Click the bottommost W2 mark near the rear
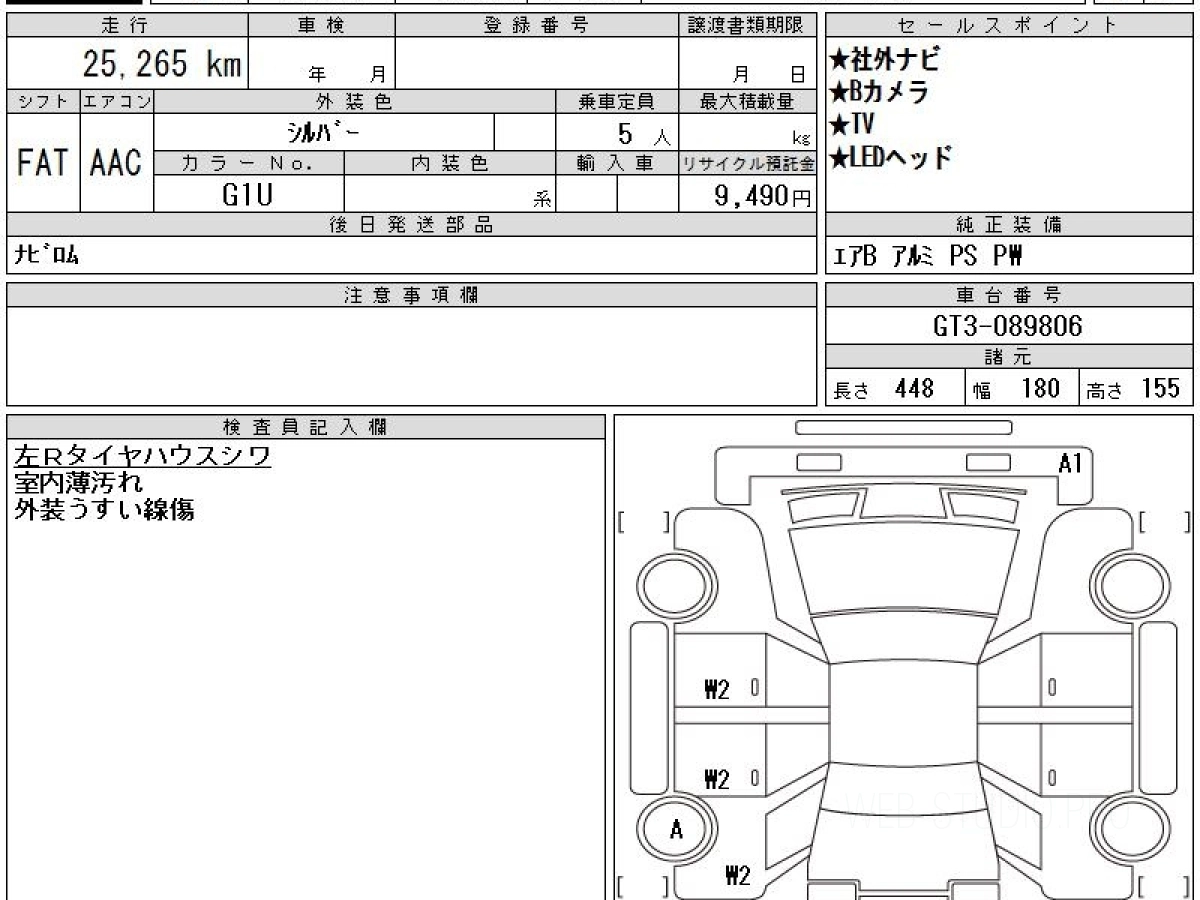Screen dimensions: 1200x900 pos(737,877)
